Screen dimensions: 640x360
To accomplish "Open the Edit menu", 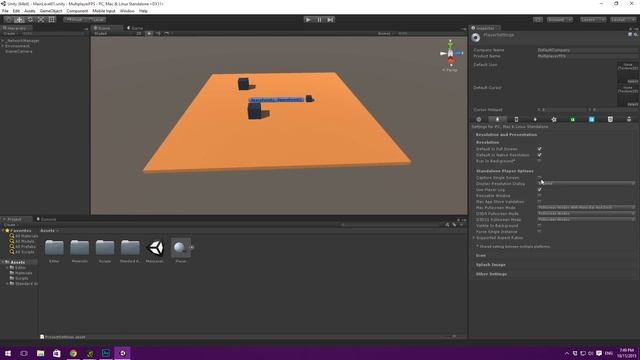I will 16,11.
